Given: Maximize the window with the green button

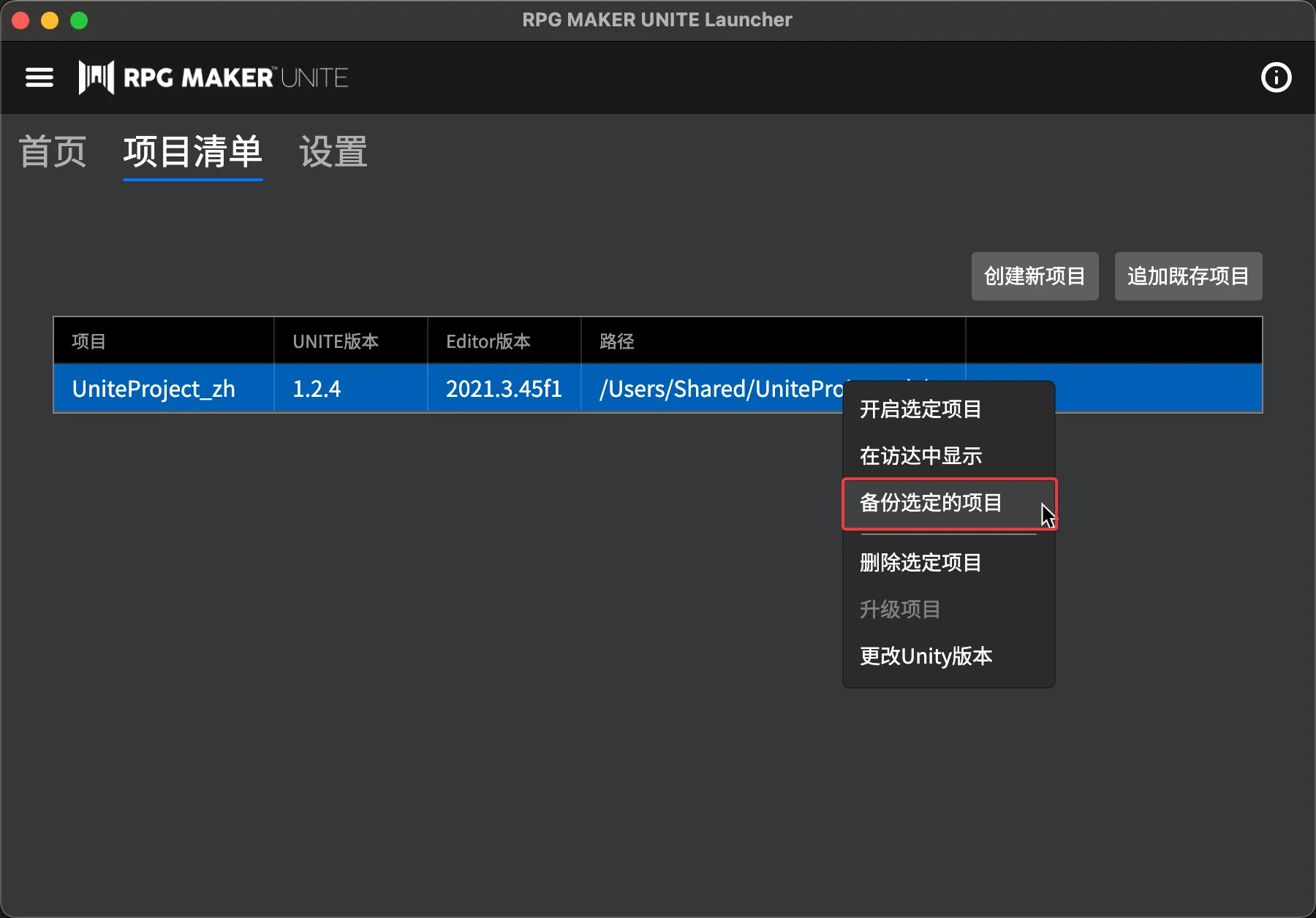Looking at the screenshot, I should click(x=79, y=20).
